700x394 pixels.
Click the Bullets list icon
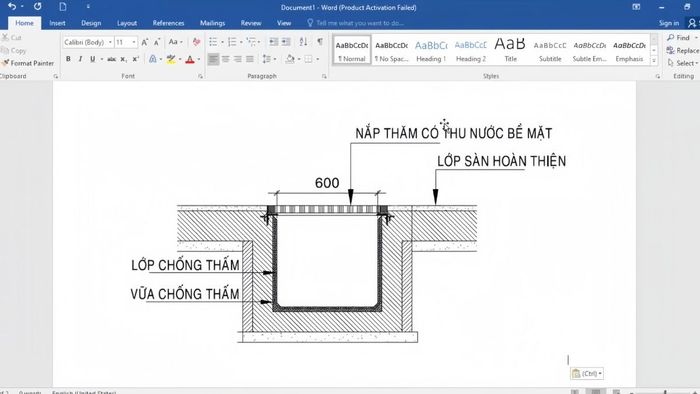[x=213, y=42]
